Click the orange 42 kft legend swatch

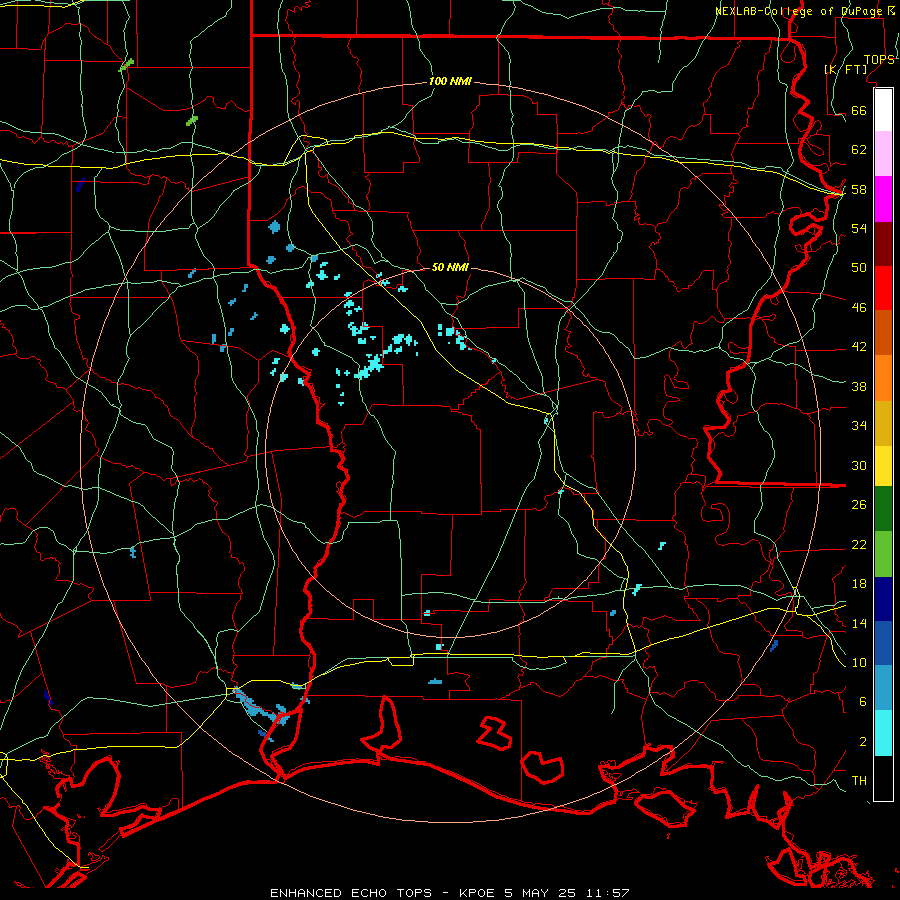(x=883, y=377)
